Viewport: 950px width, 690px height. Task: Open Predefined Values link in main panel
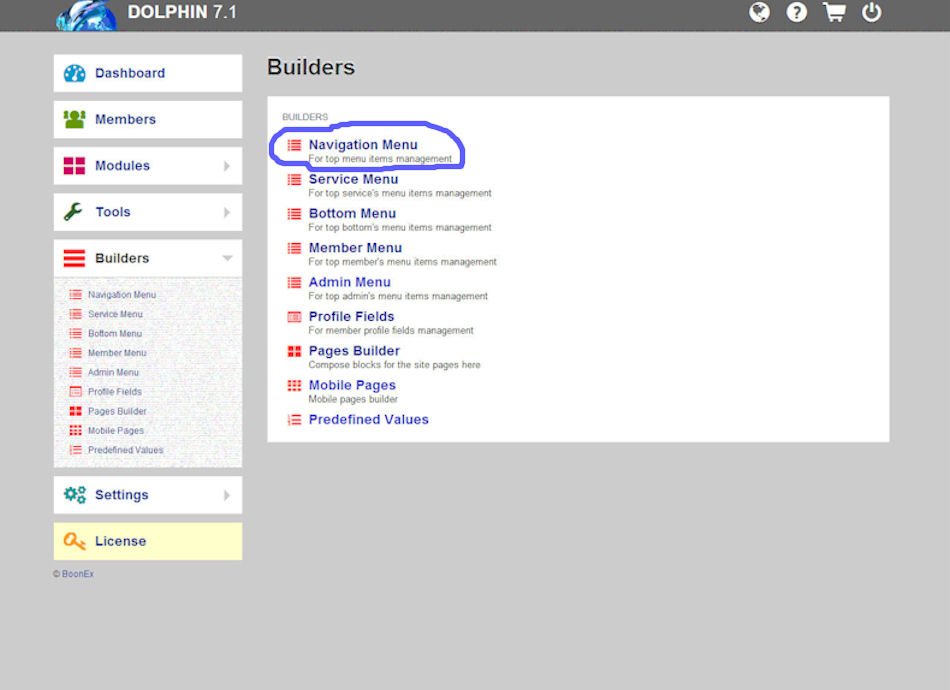[368, 419]
